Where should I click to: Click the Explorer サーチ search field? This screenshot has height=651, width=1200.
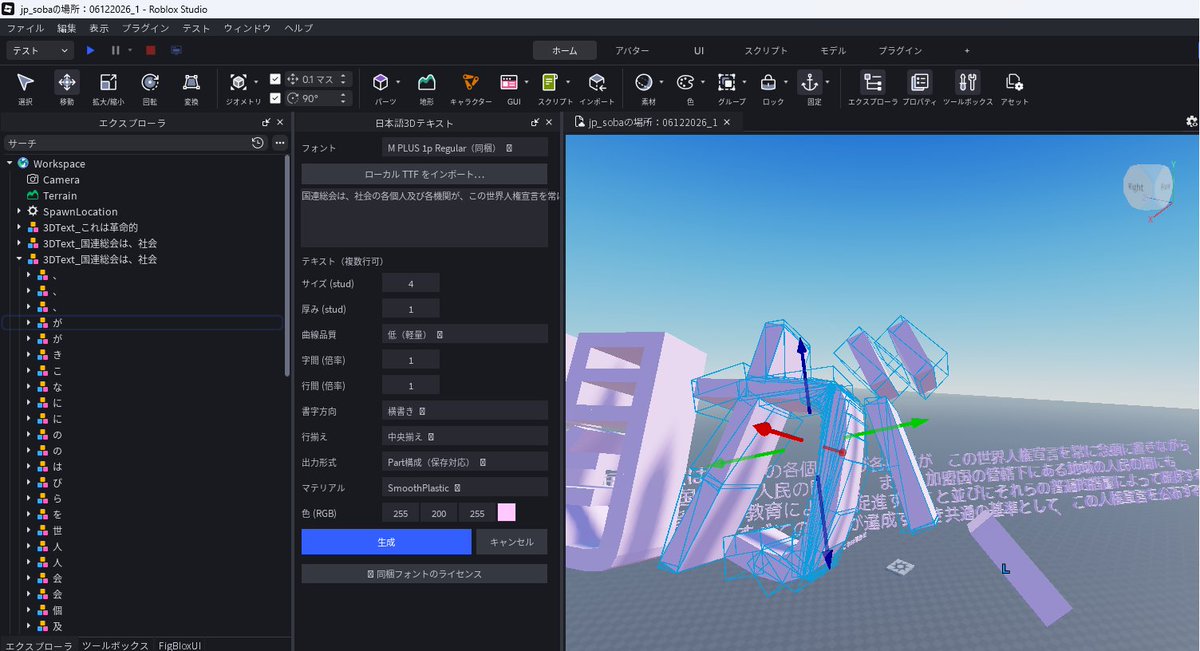pos(125,143)
